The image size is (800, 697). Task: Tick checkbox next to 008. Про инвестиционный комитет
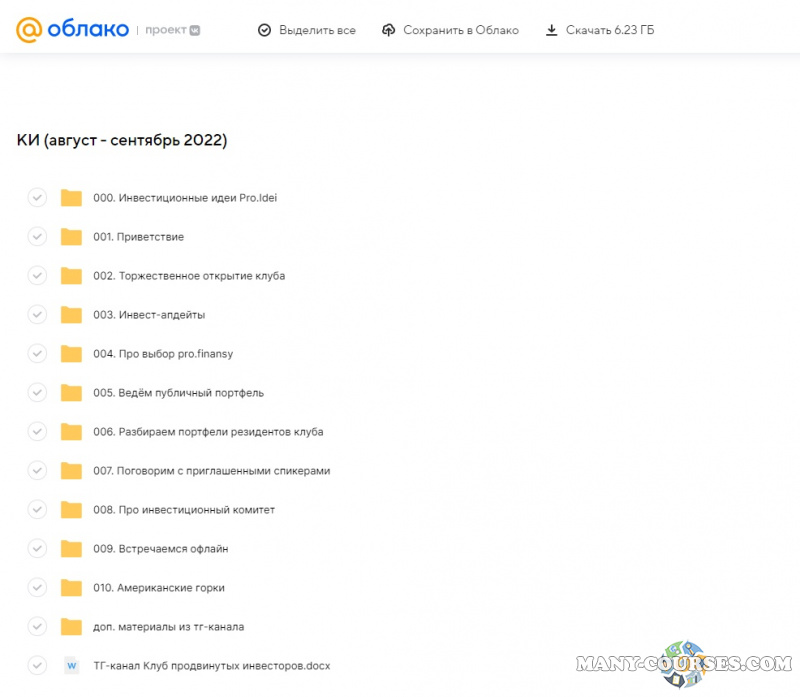coord(37,510)
